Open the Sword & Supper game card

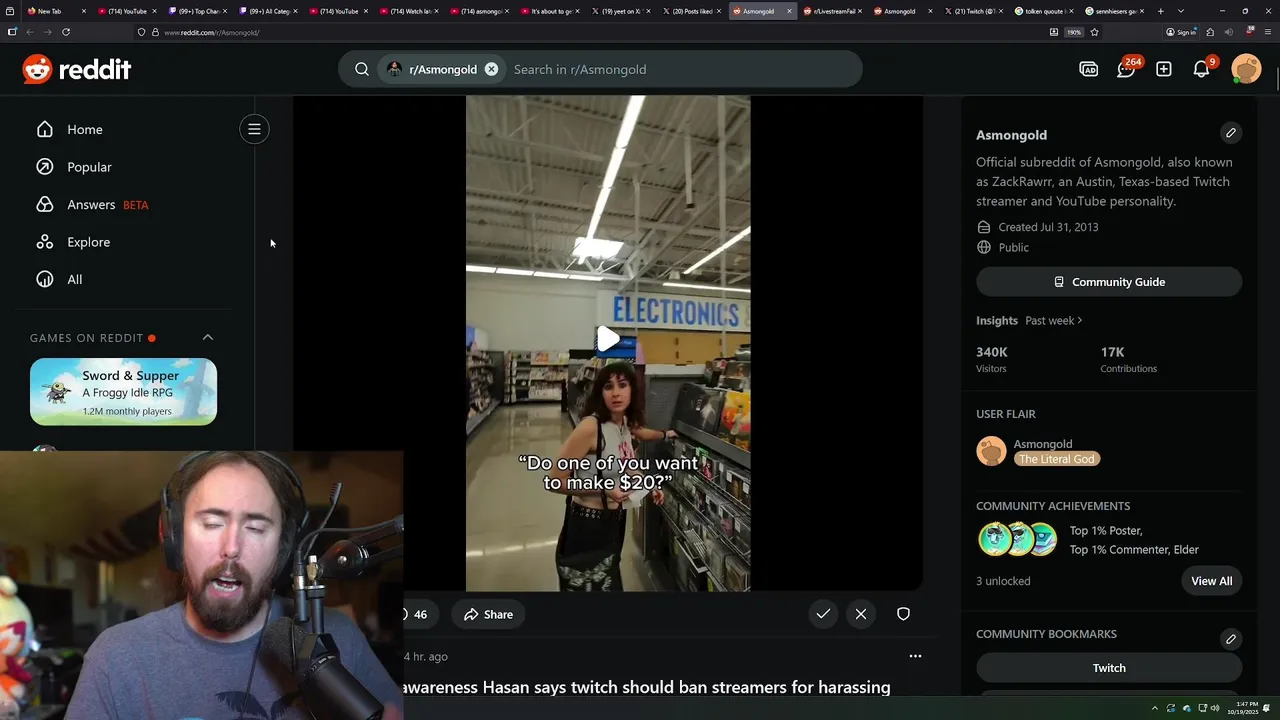click(123, 392)
